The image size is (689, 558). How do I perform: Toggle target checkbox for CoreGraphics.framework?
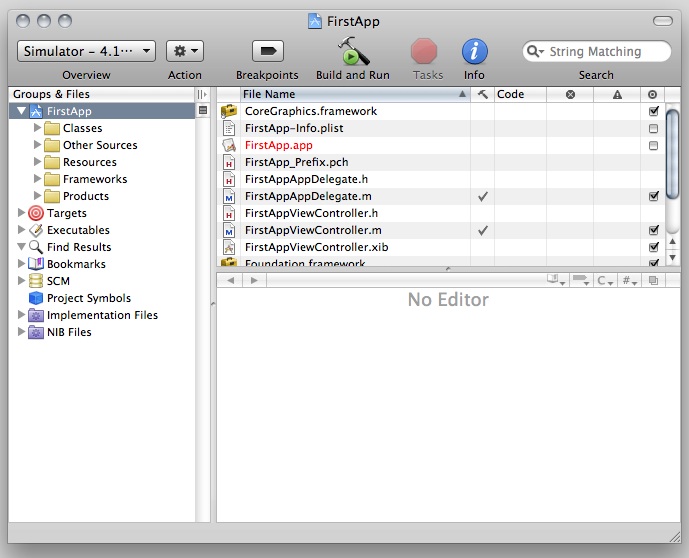click(x=654, y=111)
